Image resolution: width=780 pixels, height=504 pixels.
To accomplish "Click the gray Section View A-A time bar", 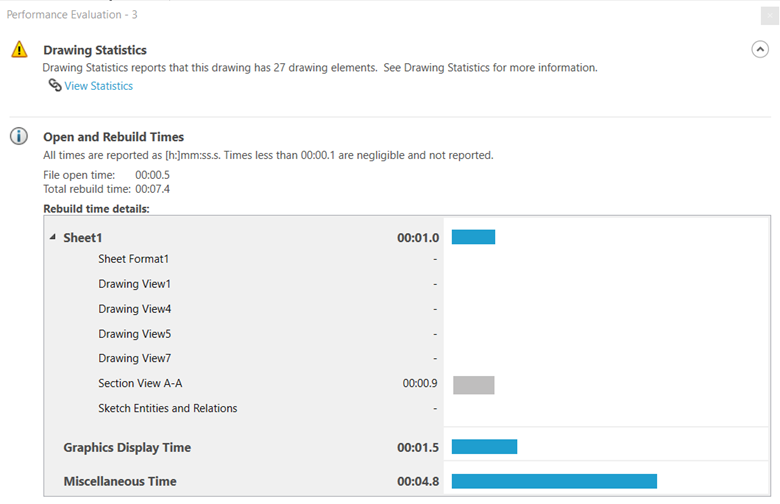I will pyautogui.click(x=474, y=385).
